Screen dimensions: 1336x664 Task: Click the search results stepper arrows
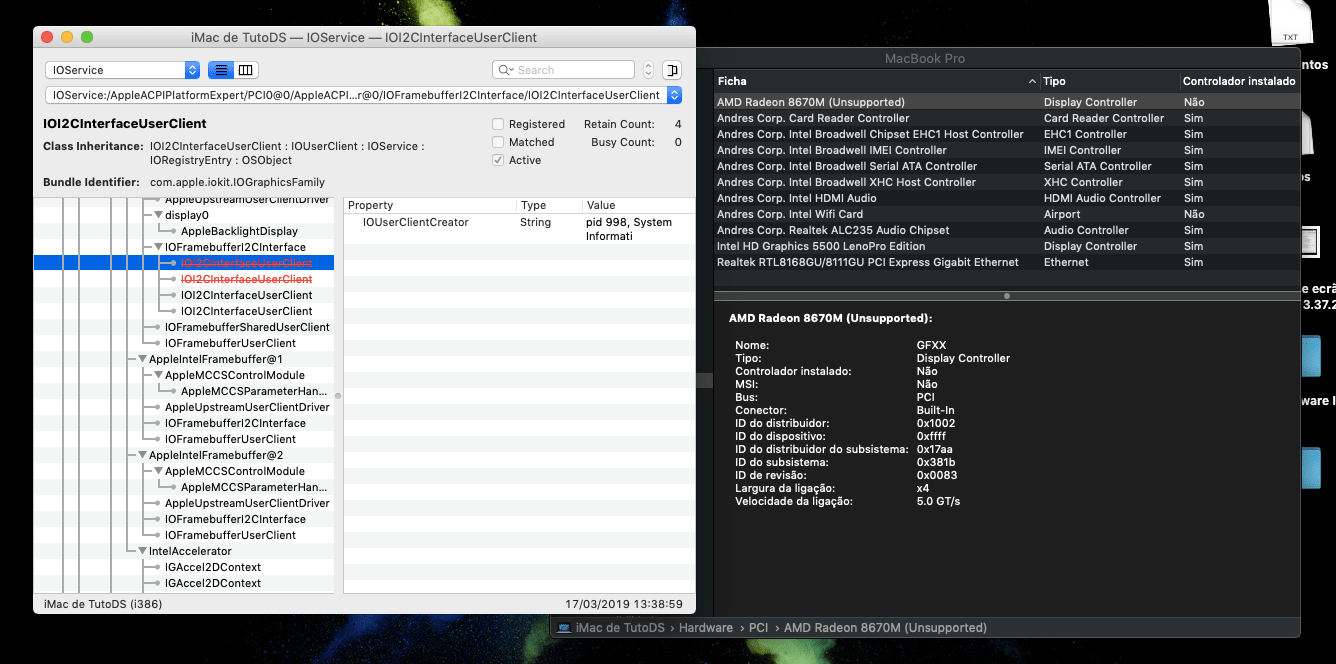pos(648,70)
